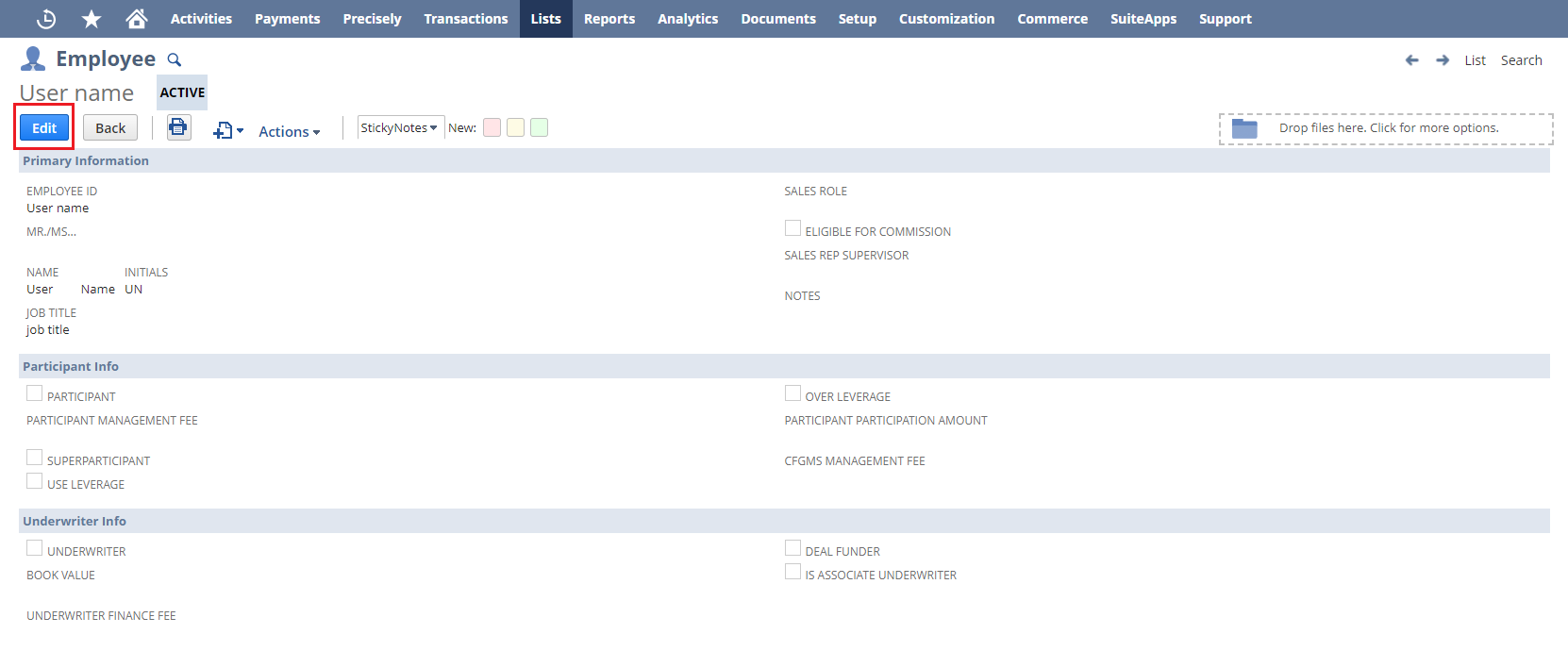Click the Edit button
1568x651 pixels.
44,128
